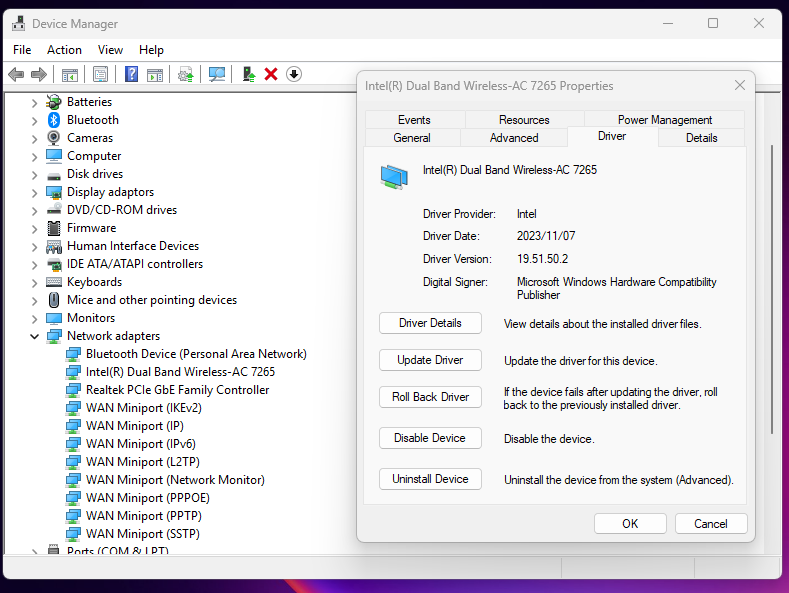Image resolution: width=789 pixels, height=593 pixels.
Task: Expand the Bluetooth node
Action: pyautogui.click(x=34, y=121)
